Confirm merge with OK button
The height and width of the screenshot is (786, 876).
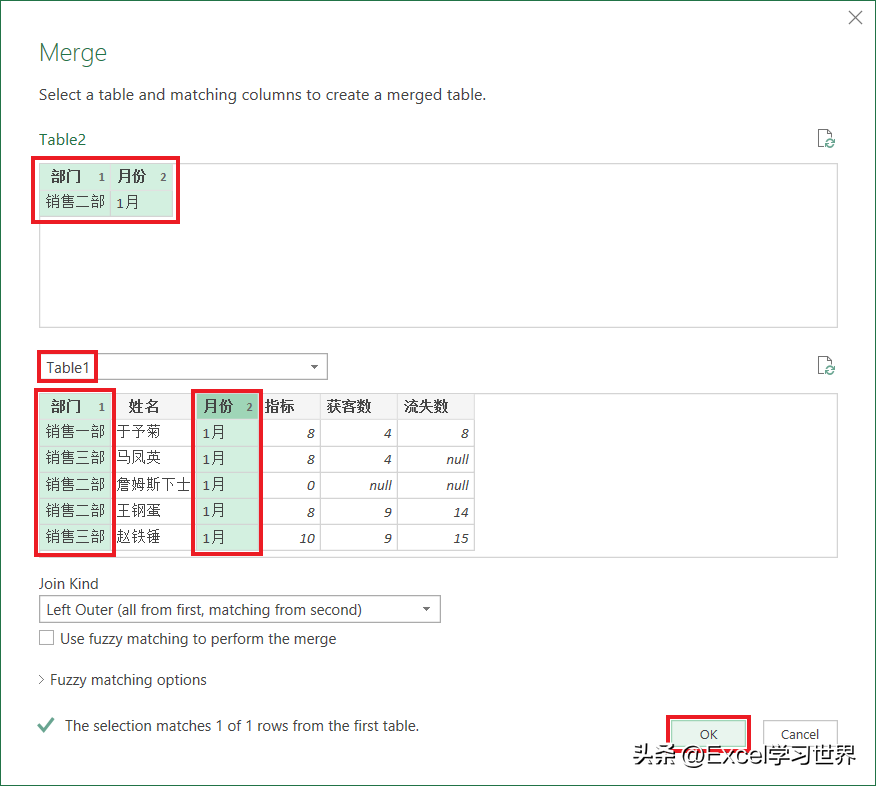pos(708,734)
